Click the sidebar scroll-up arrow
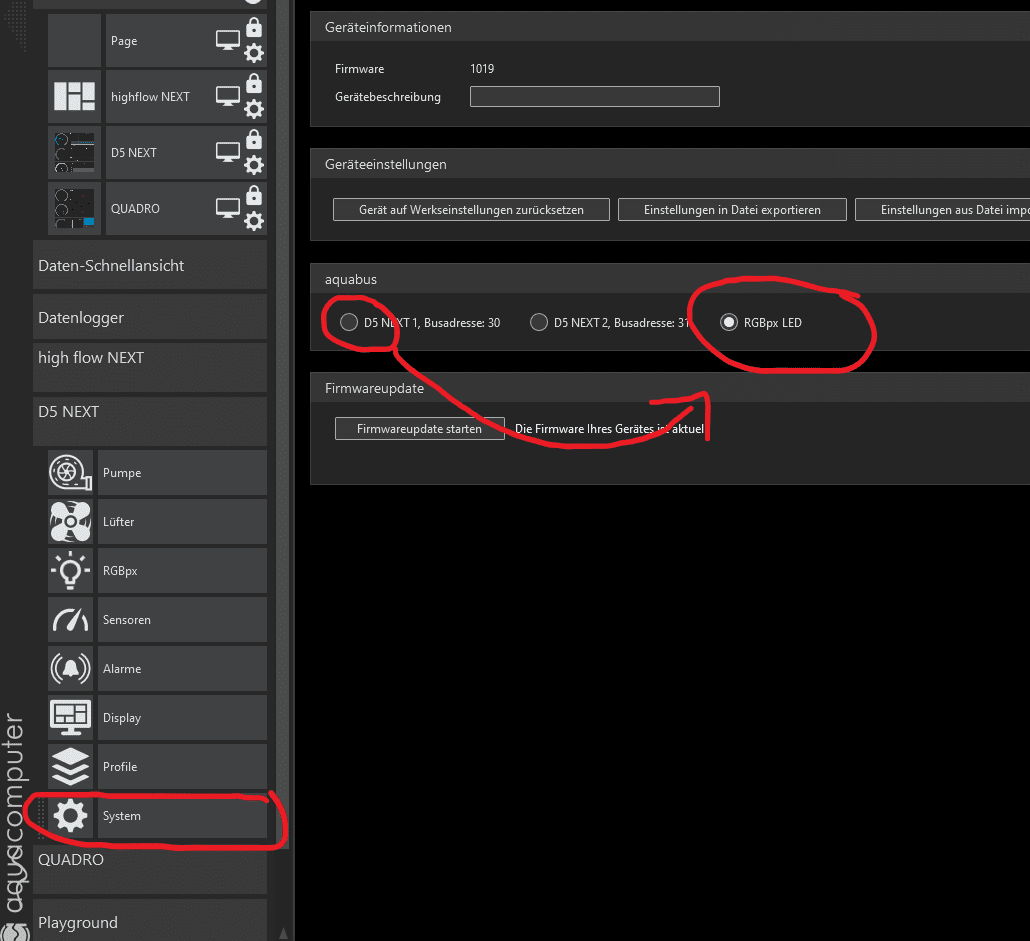This screenshot has height=941, width=1030. [283, 932]
